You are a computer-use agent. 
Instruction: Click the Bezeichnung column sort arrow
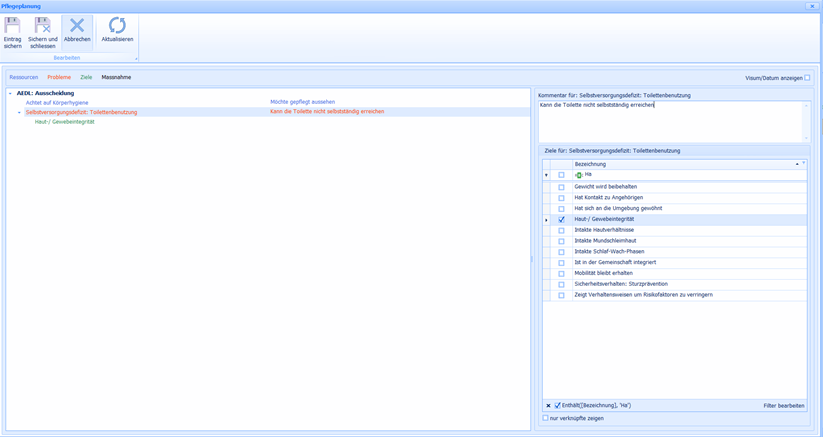point(796,164)
